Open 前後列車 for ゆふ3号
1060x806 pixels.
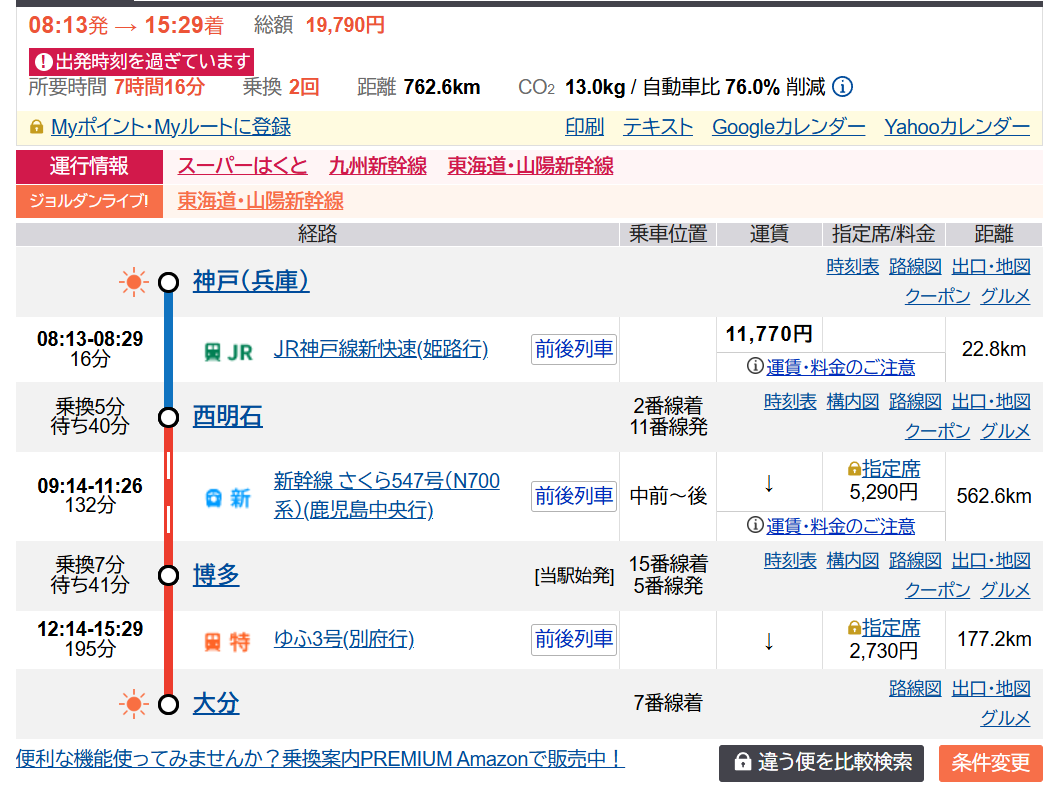coord(573,639)
